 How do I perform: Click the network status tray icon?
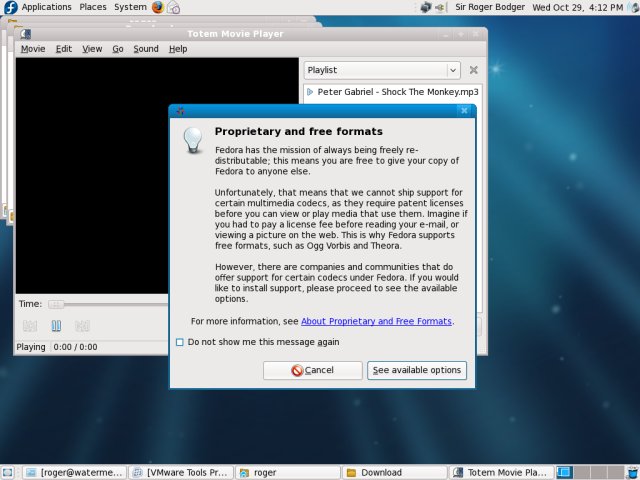(x=426, y=7)
